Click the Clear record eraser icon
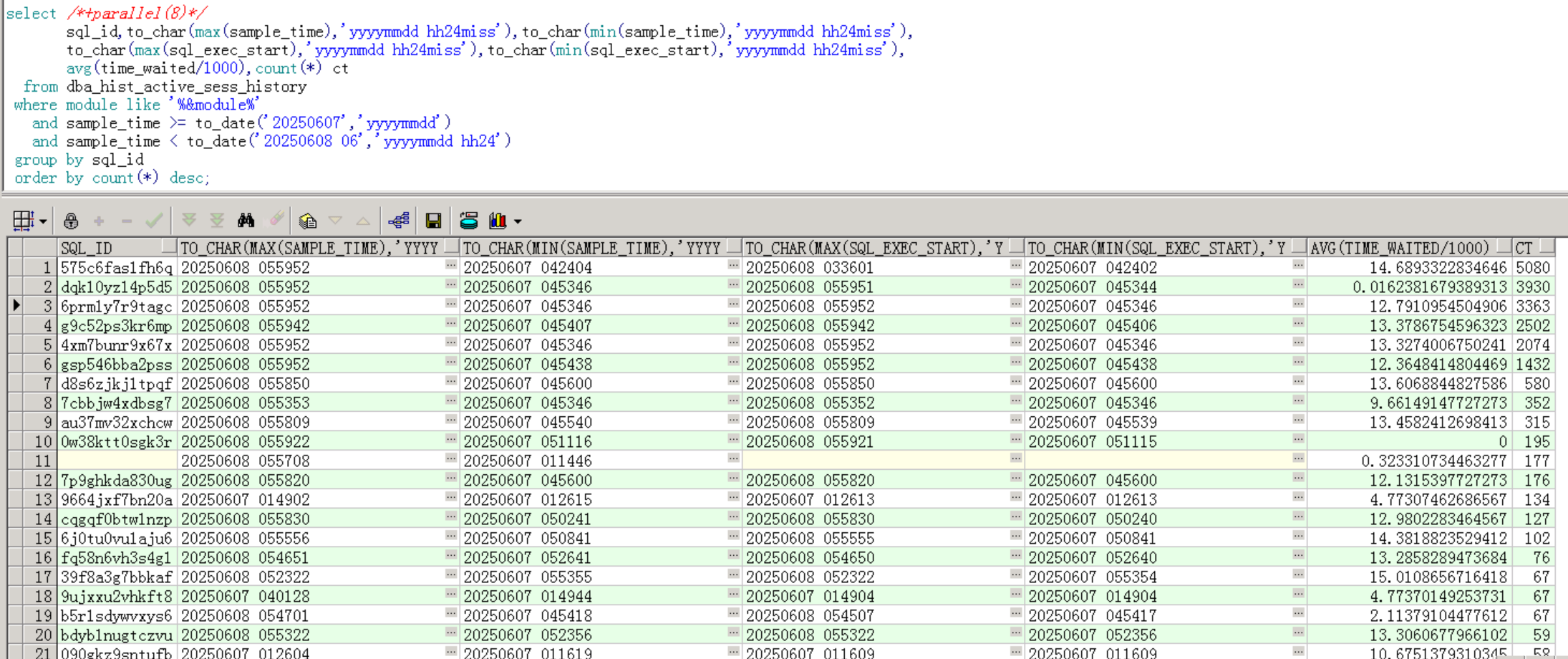Screen dimensions: 1568x659 pyautogui.click(x=276, y=220)
